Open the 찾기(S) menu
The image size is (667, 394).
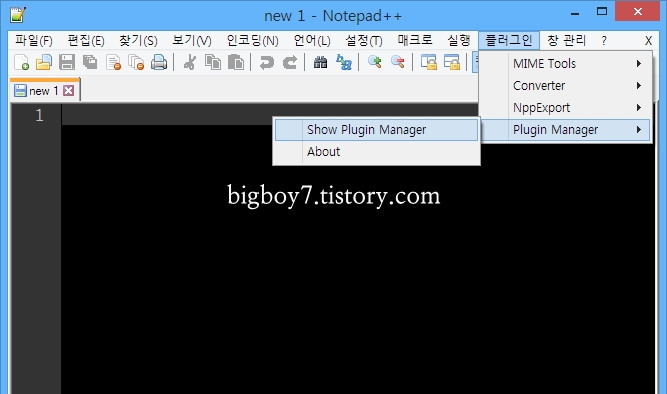tap(138, 40)
